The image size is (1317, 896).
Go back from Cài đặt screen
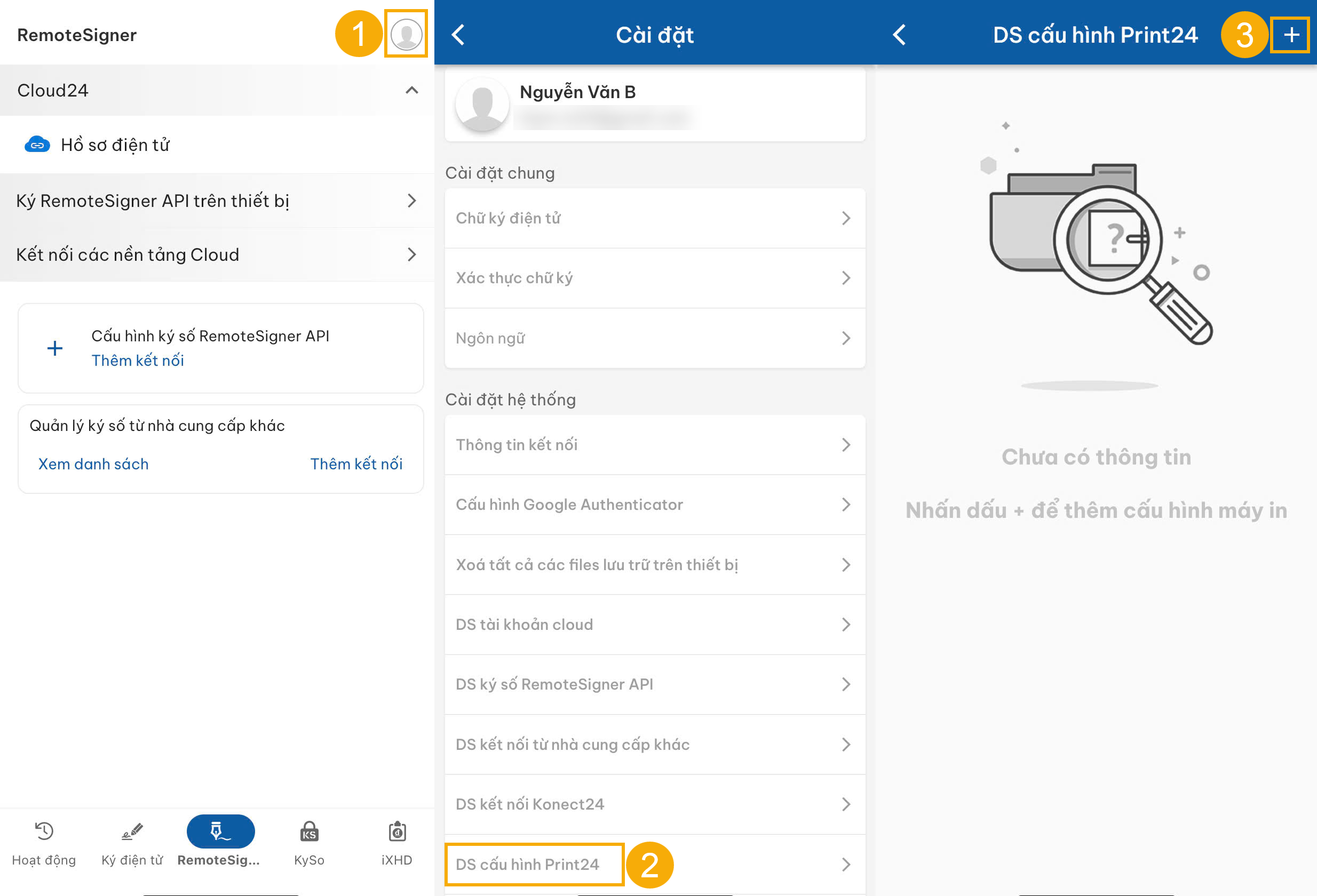click(458, 35)
